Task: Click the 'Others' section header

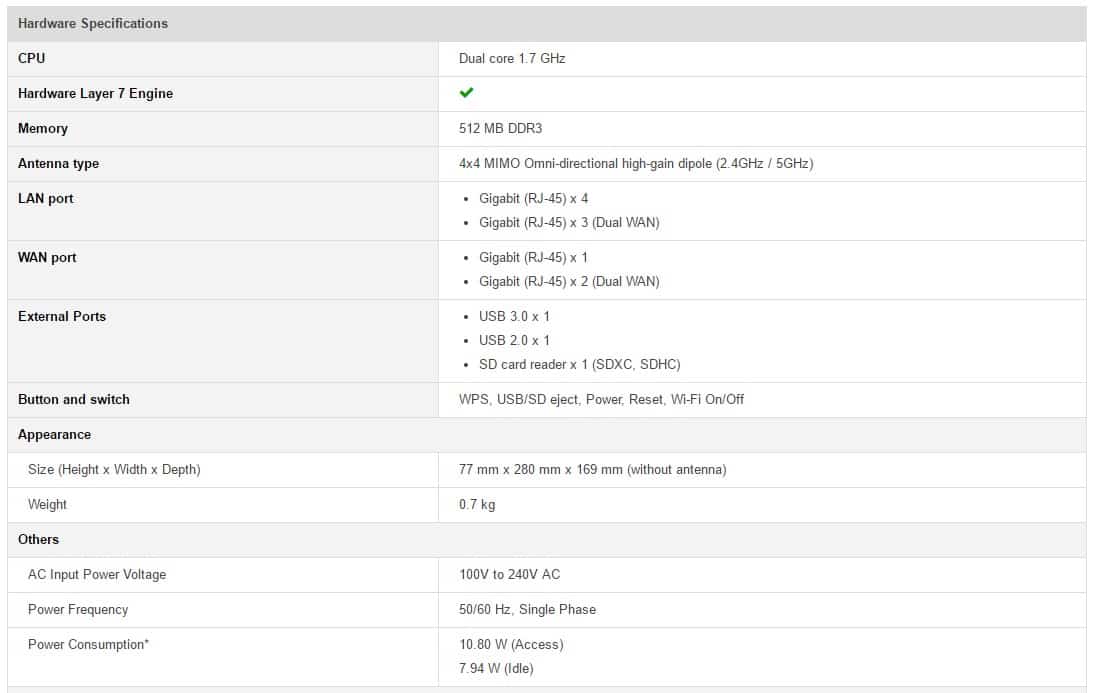Action: (x=38, y=539)
